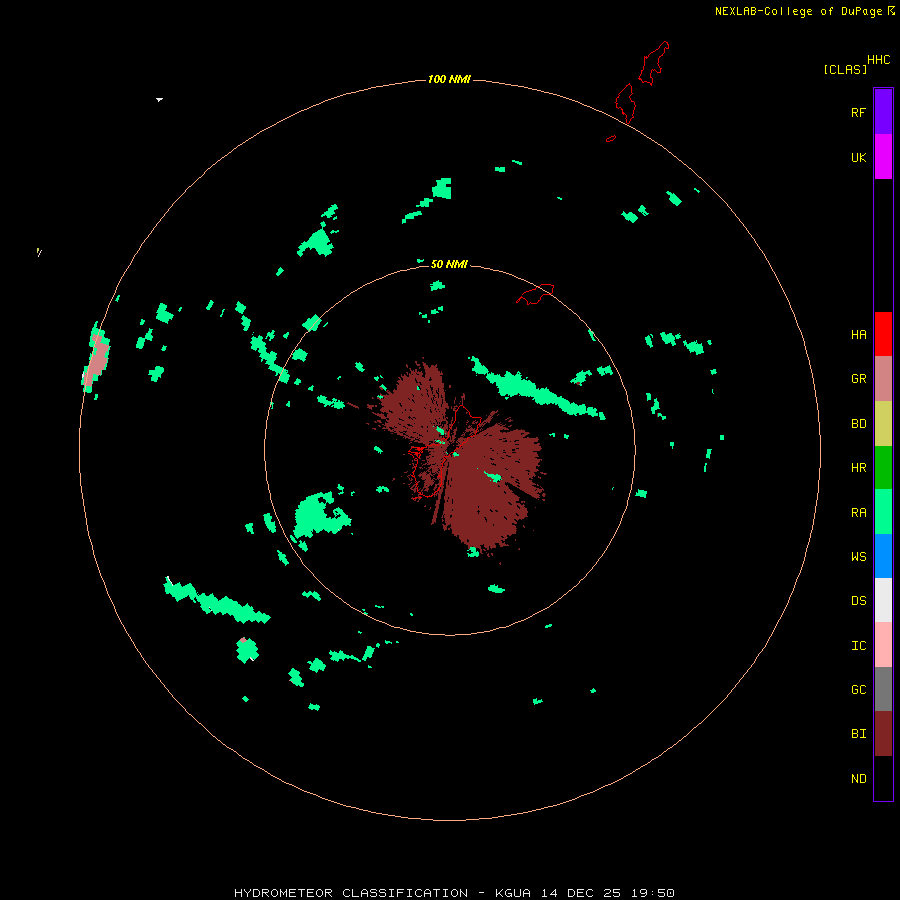Click the '19:50' timestamp
900x900 pixels.
[x=653, y=893]
